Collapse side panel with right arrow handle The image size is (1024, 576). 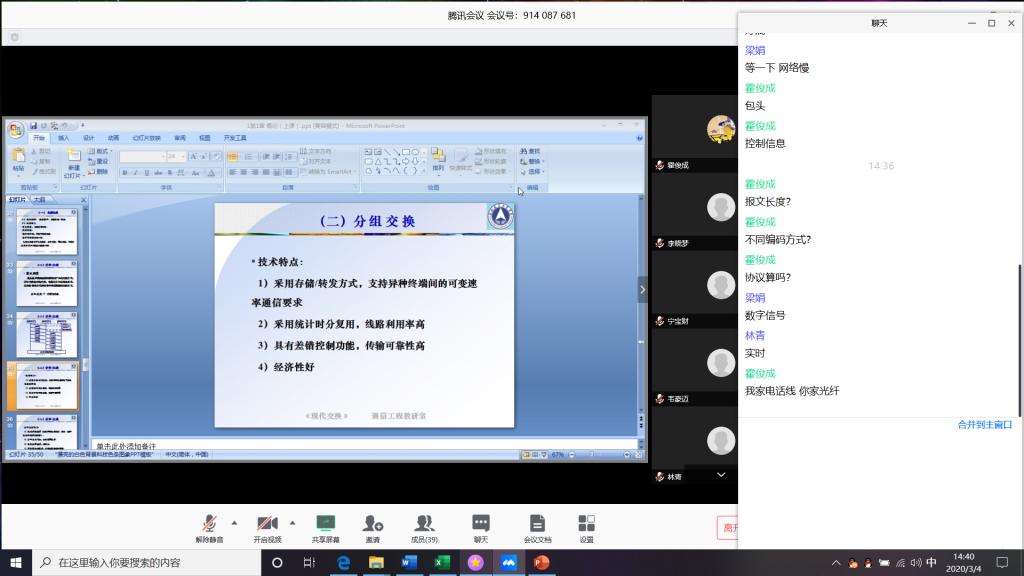[643, 290]
